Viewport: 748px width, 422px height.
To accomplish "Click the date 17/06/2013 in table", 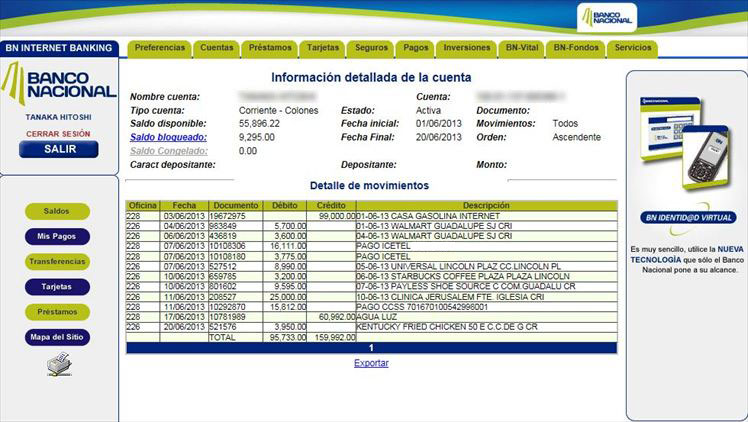I will [184, 317].
